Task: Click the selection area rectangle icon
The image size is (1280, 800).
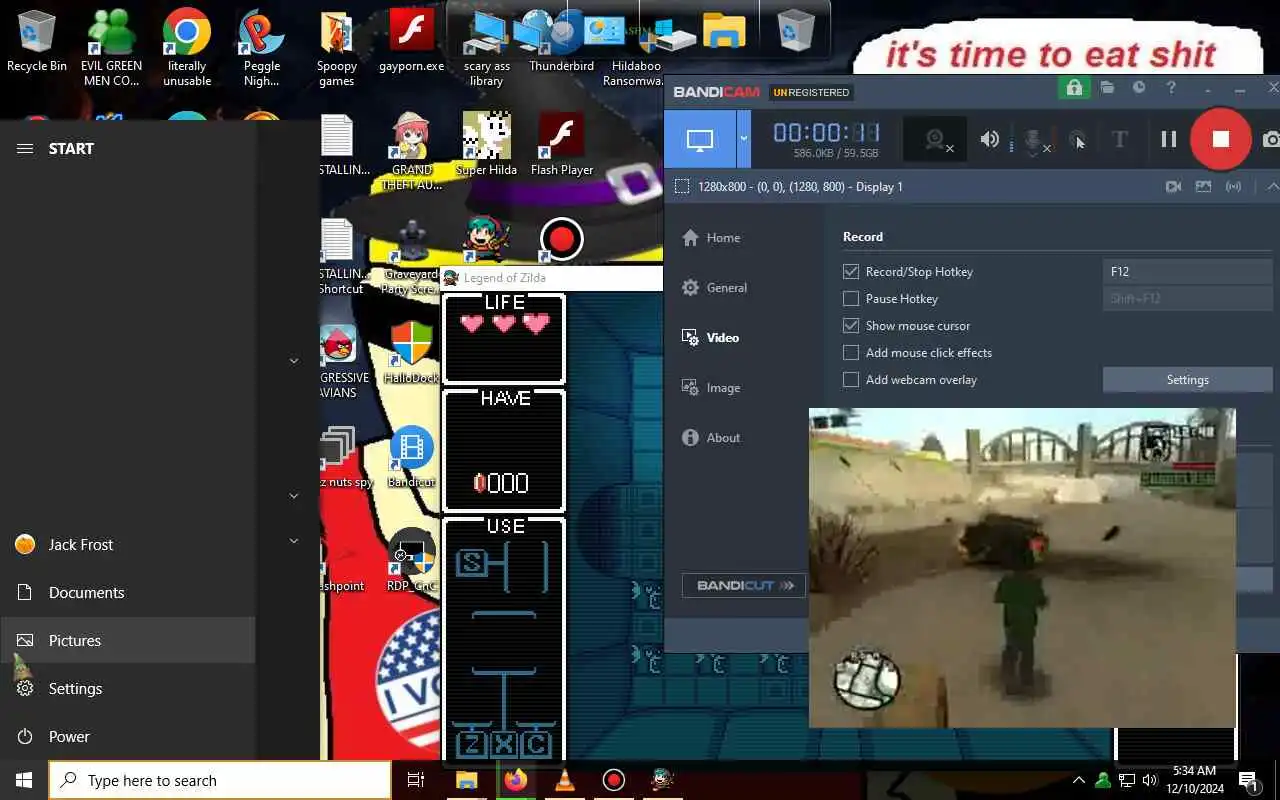Action: (x=682, y=186)
